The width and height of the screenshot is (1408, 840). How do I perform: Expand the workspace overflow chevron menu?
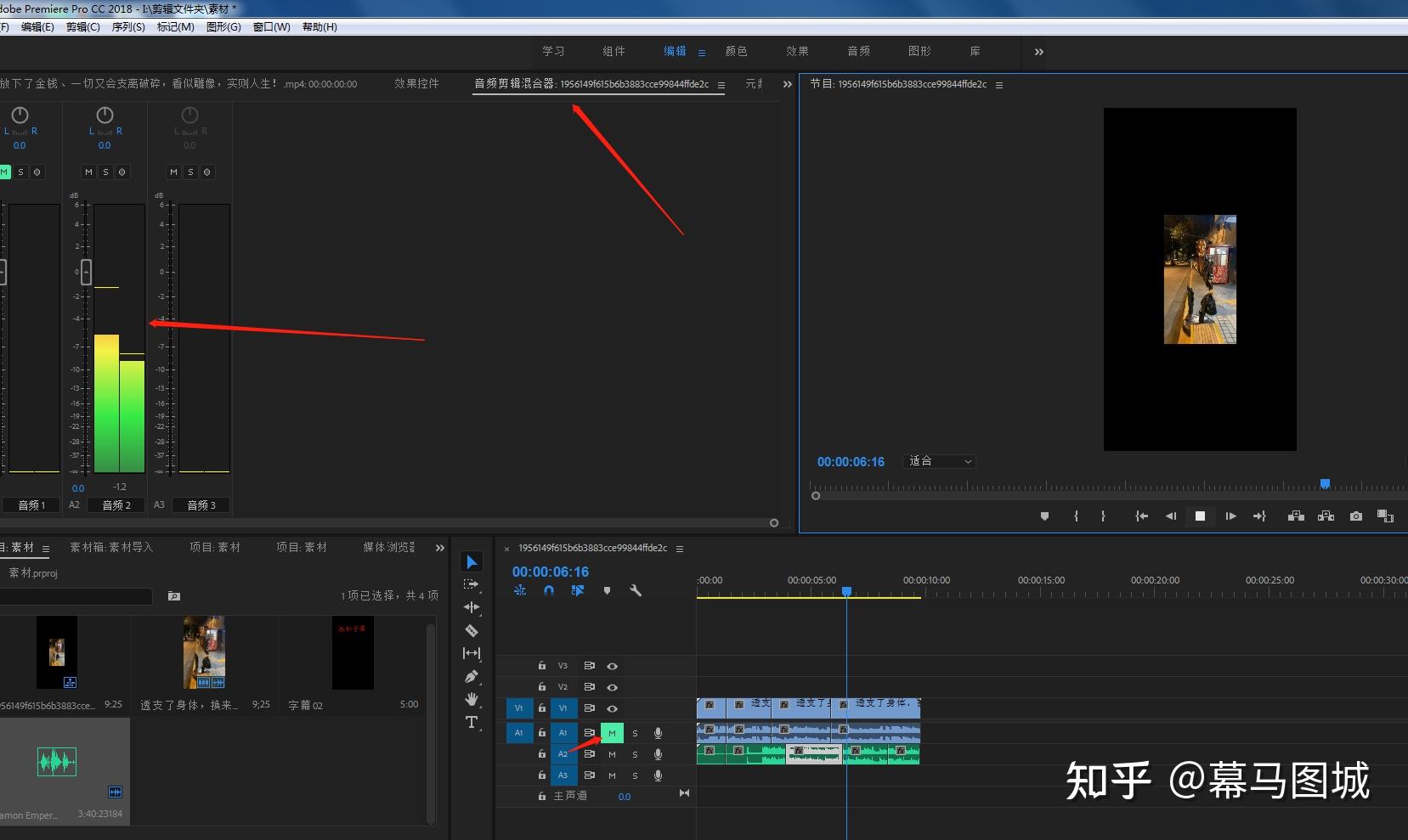1038,52
